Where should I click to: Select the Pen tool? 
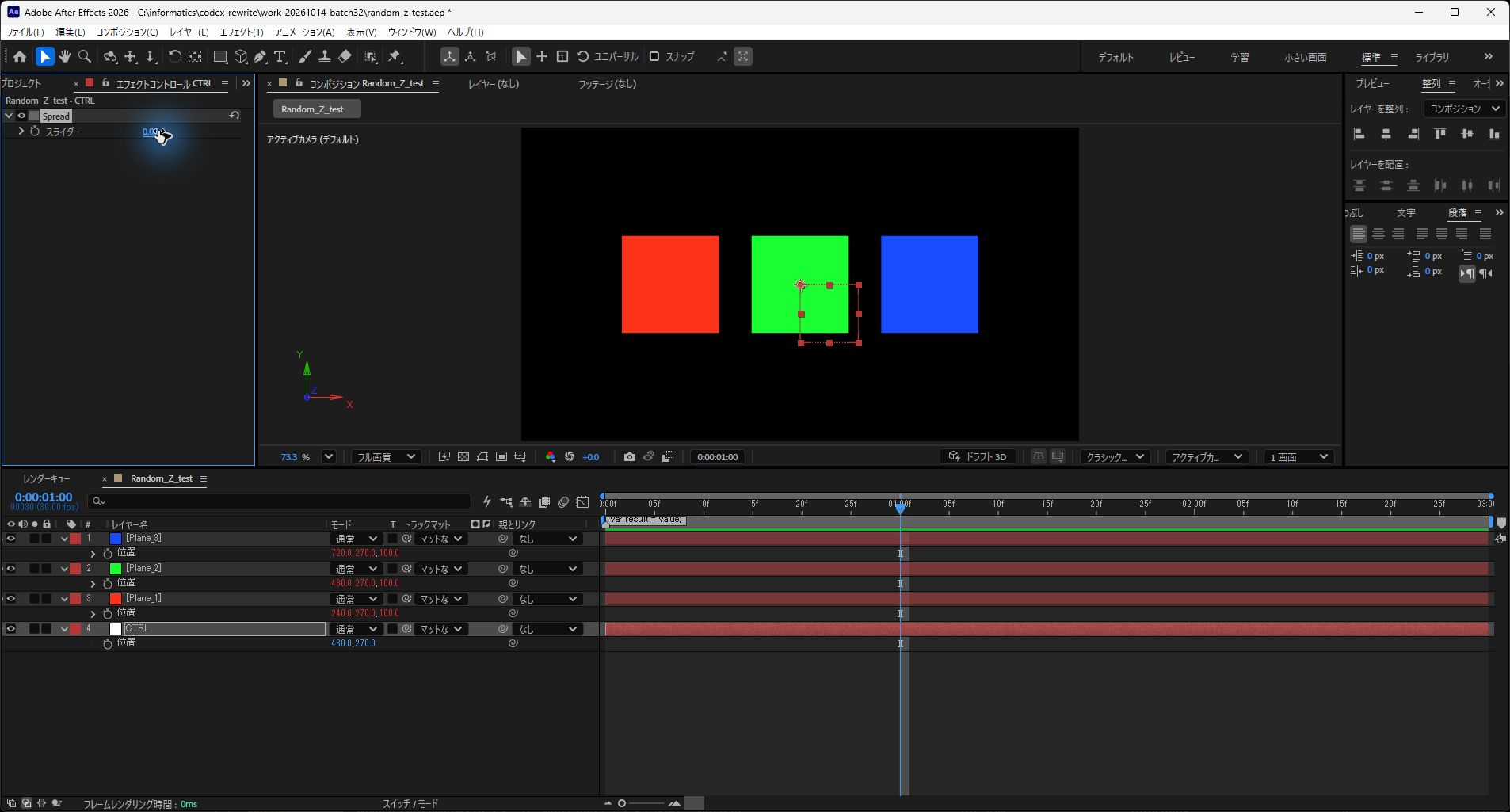click(260, 56)
